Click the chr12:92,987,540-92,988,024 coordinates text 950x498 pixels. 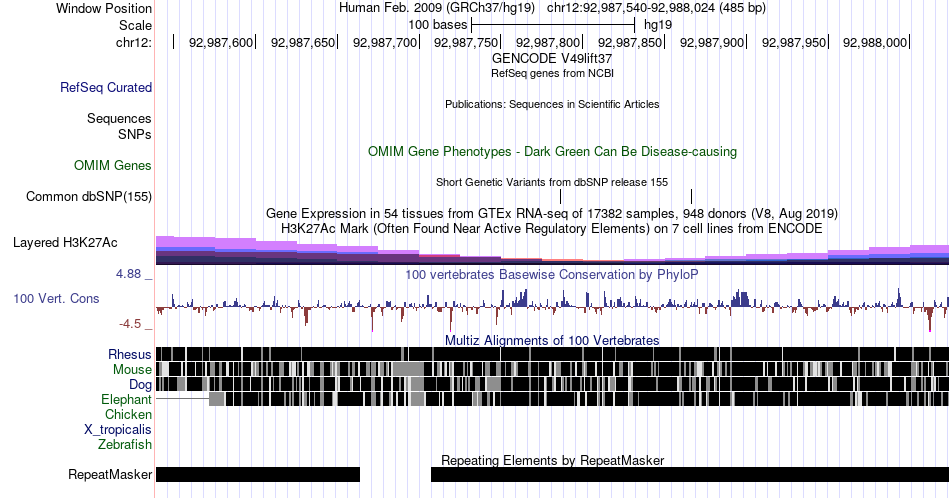pos(656,8)
